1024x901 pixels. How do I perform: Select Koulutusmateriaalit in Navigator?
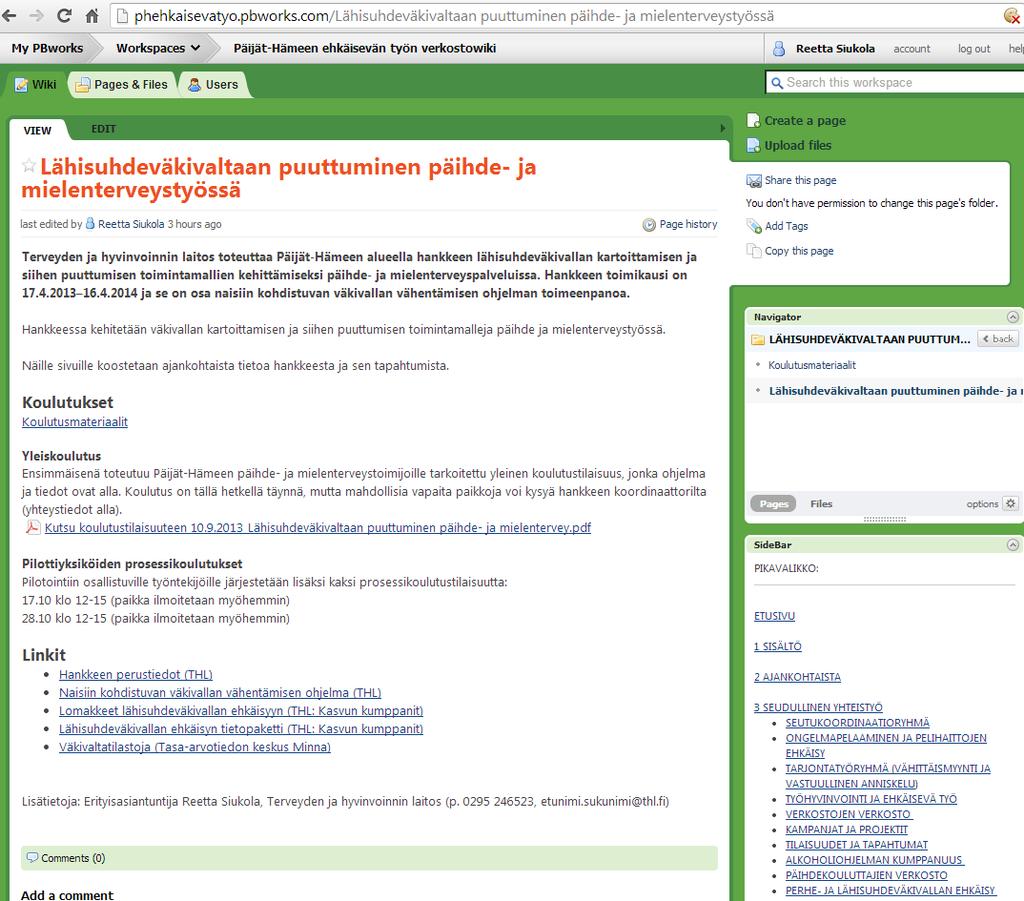click(x=812, y=365)
